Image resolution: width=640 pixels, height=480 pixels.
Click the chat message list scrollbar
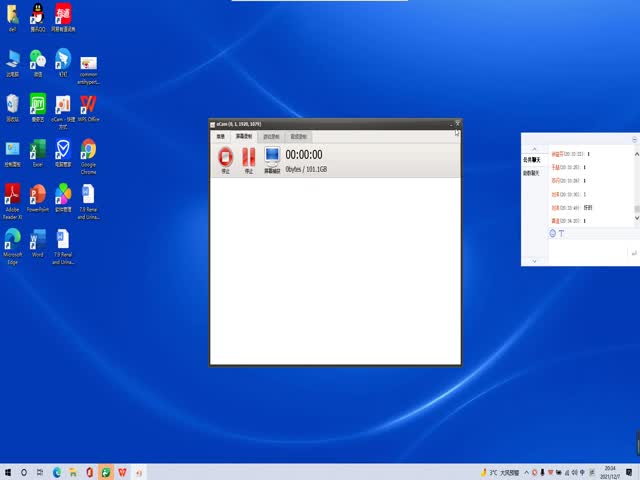(636, 185)
